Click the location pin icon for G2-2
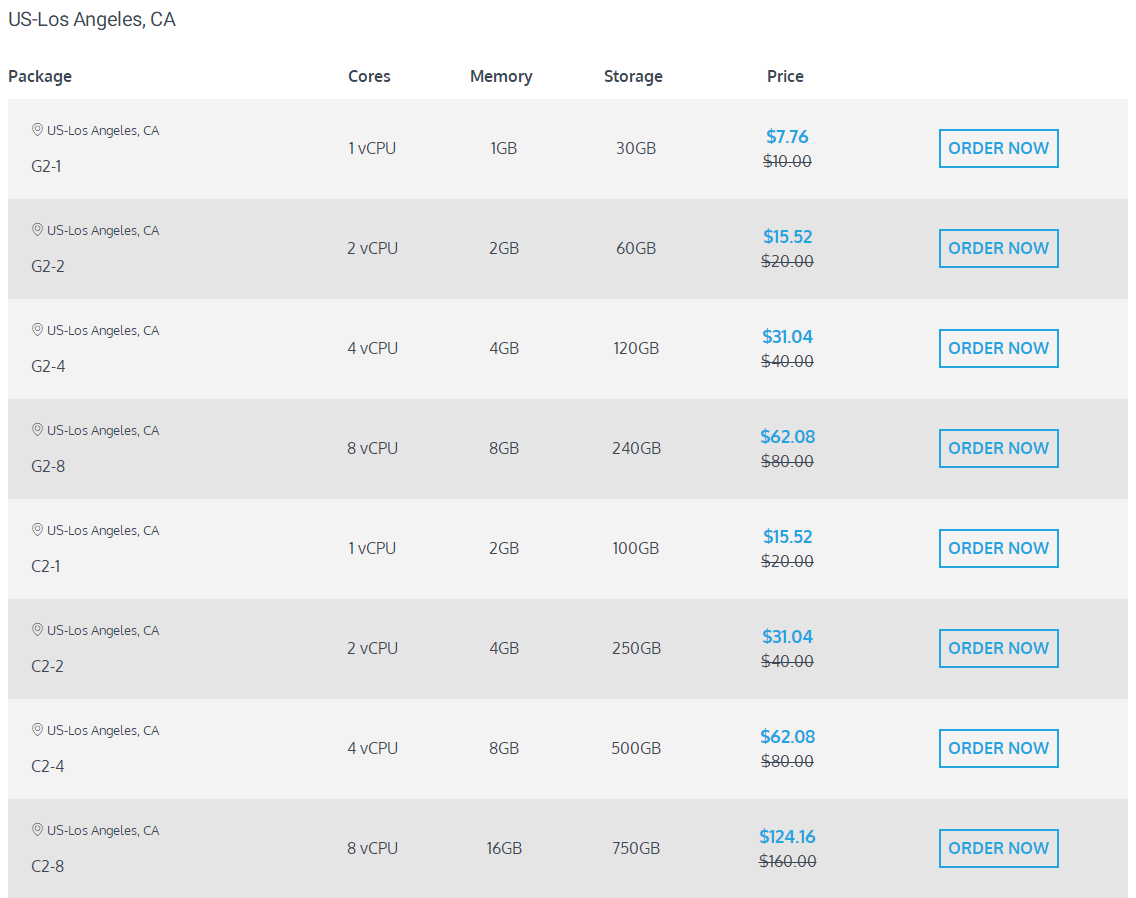 coord(38,230)
